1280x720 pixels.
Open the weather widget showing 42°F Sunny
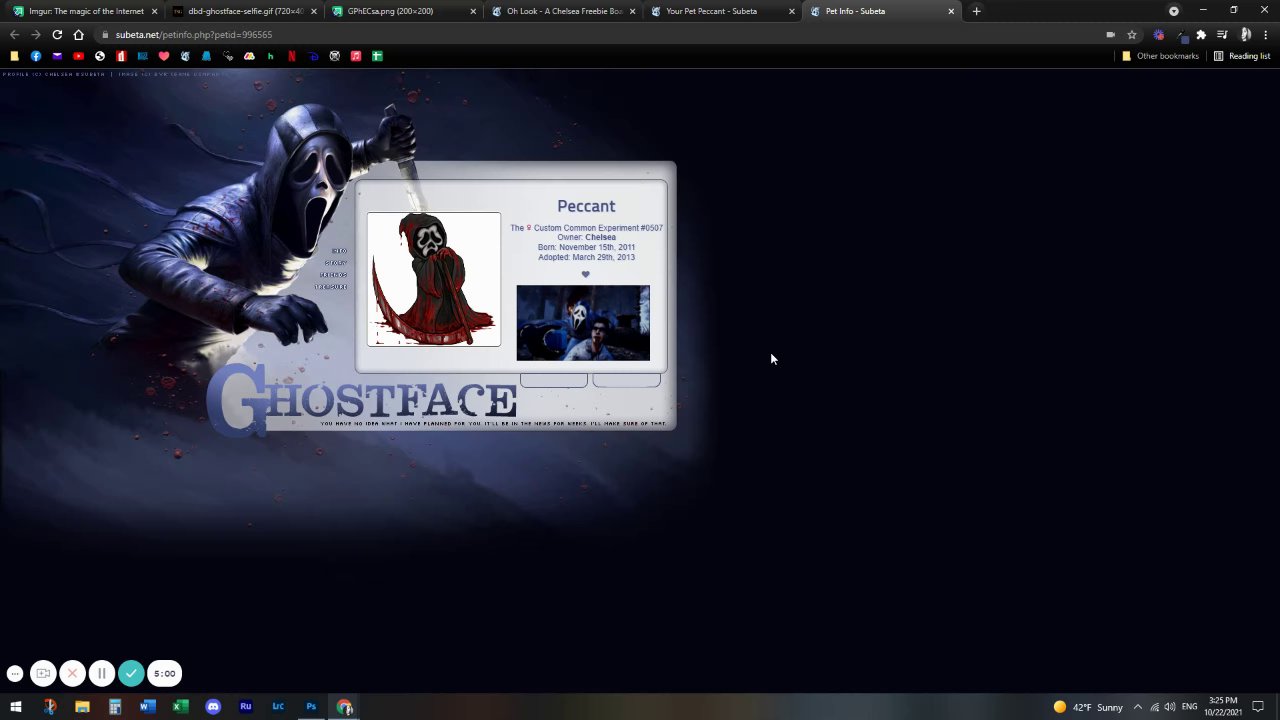pyautogui.click(x=1088, y=707)
